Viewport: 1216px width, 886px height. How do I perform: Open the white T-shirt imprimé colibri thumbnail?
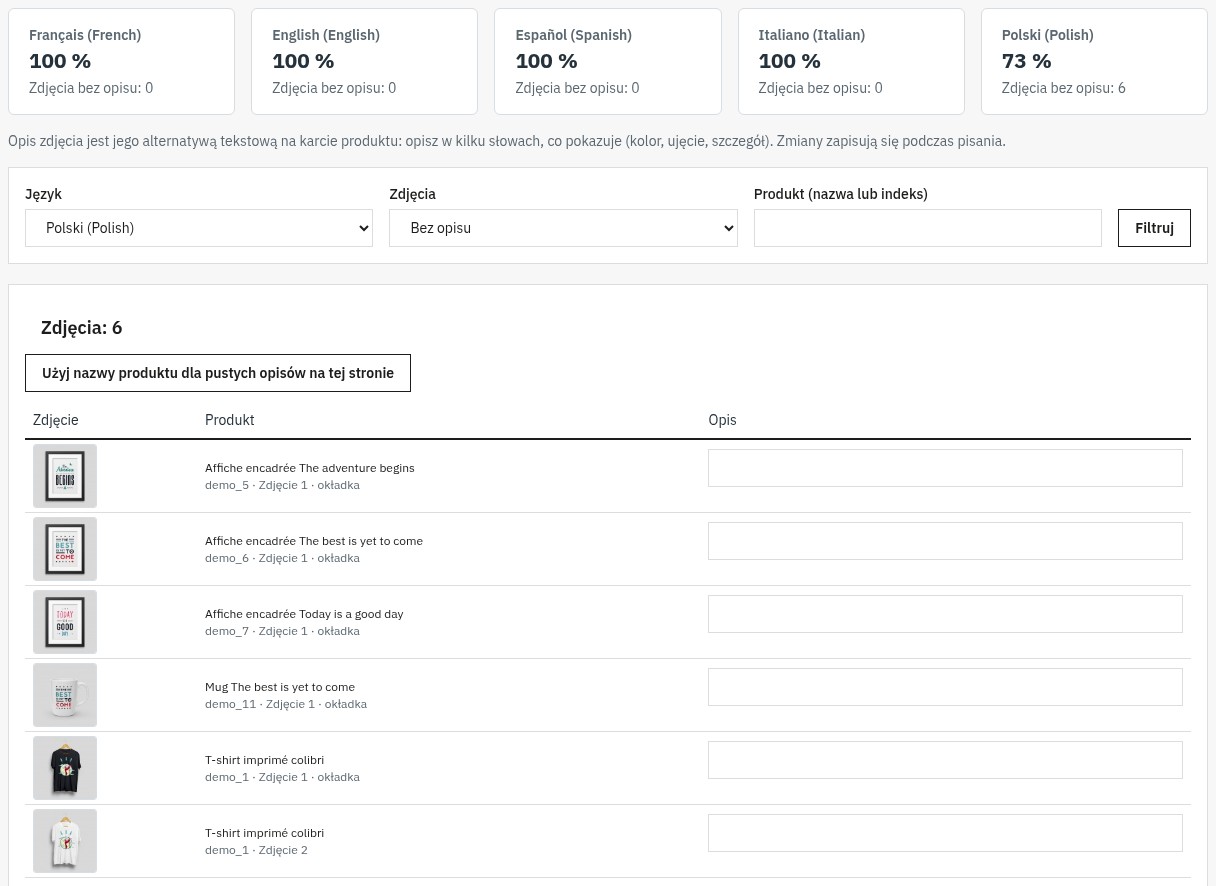point(65,841)
